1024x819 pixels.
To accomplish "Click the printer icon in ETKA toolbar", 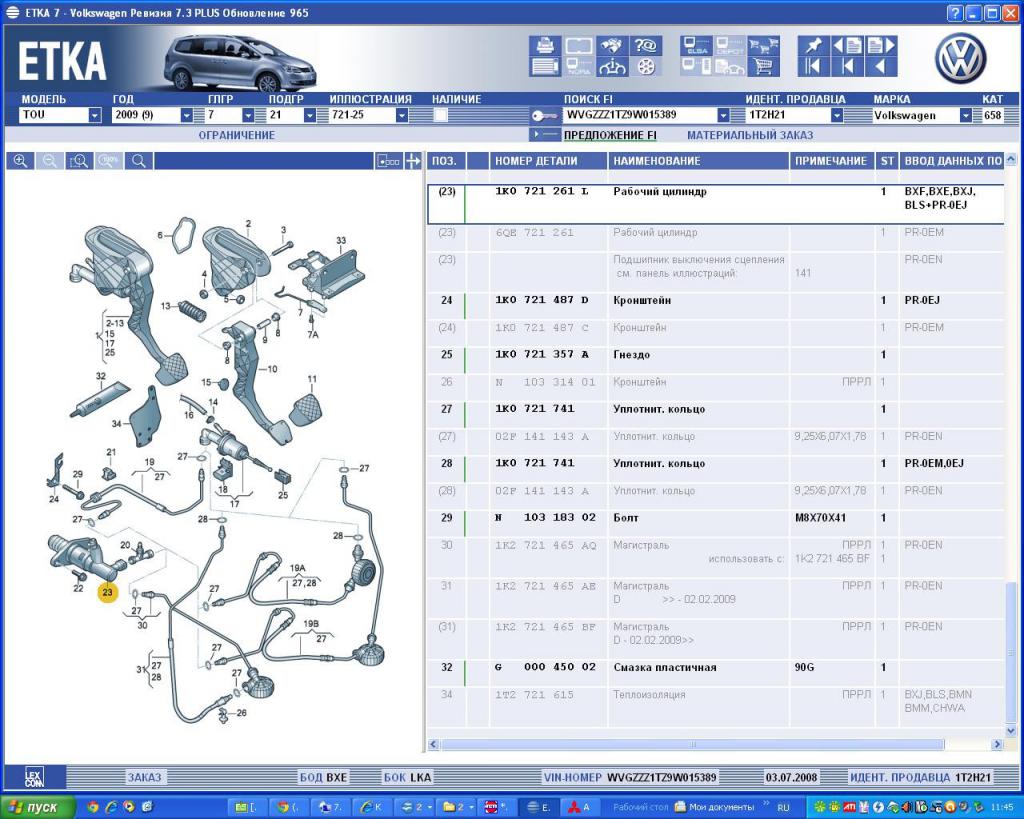I will click(545, 45).
